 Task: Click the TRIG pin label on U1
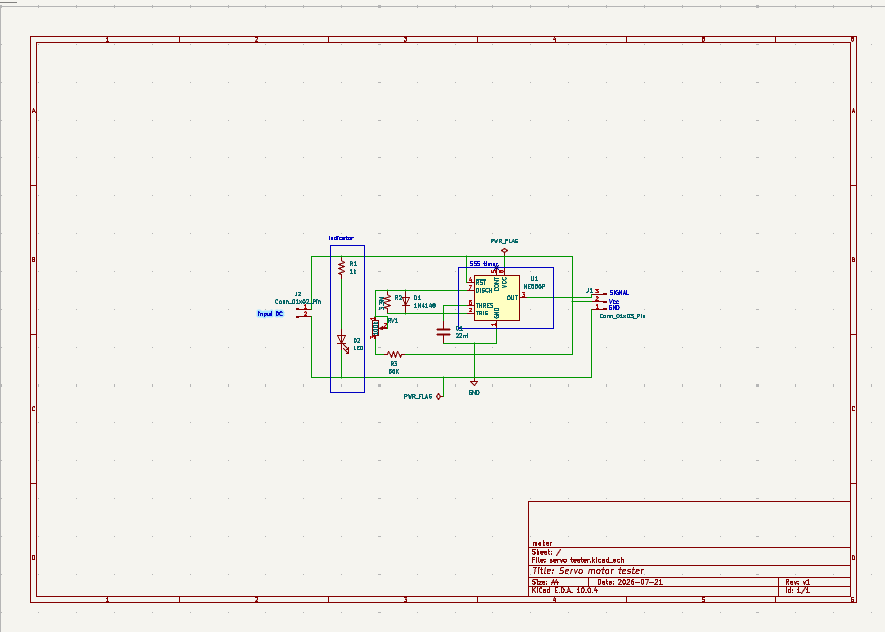pos(482,313)
